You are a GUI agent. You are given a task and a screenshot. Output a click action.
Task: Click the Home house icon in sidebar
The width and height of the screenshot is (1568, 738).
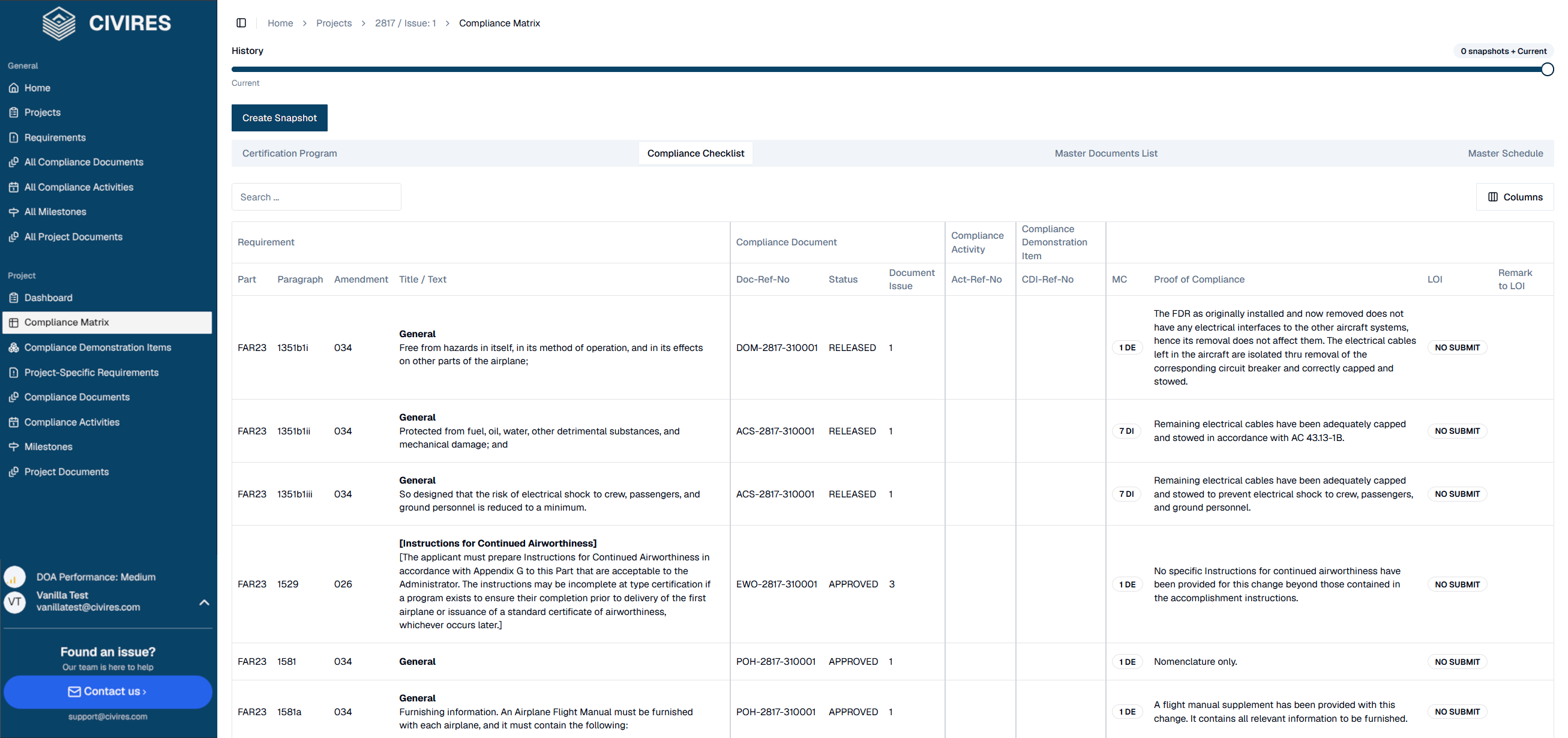pos(13,88)
